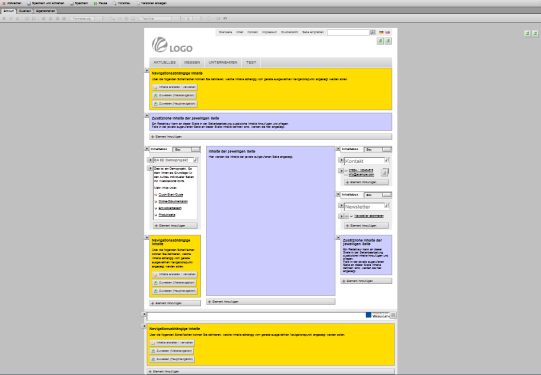Image resolution: width=541 pixels, height=375 pixels.
Task: Select the English flag language icon
Action: [387, 32]
